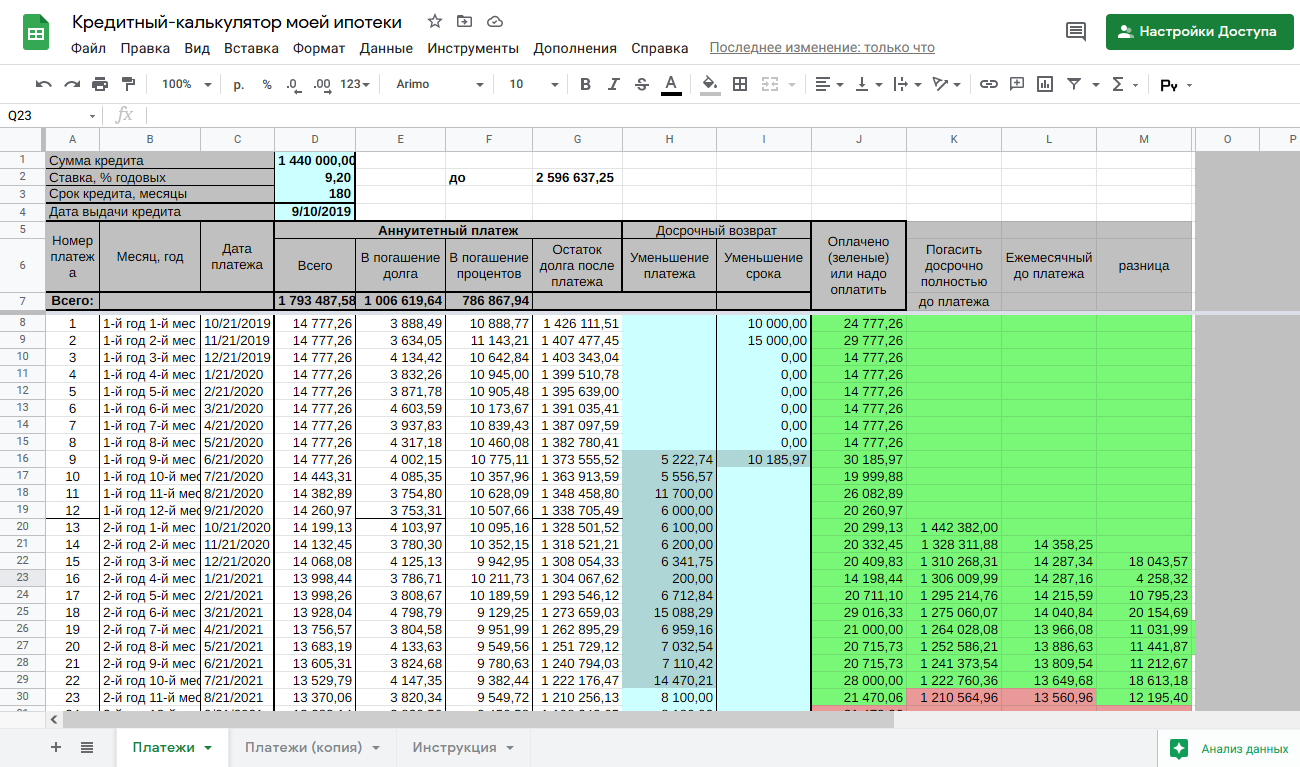Image resolution: width=1300 pixels, height=767 pixels.
Task: Open the functions sigma menu
Action: (1124, 84)
